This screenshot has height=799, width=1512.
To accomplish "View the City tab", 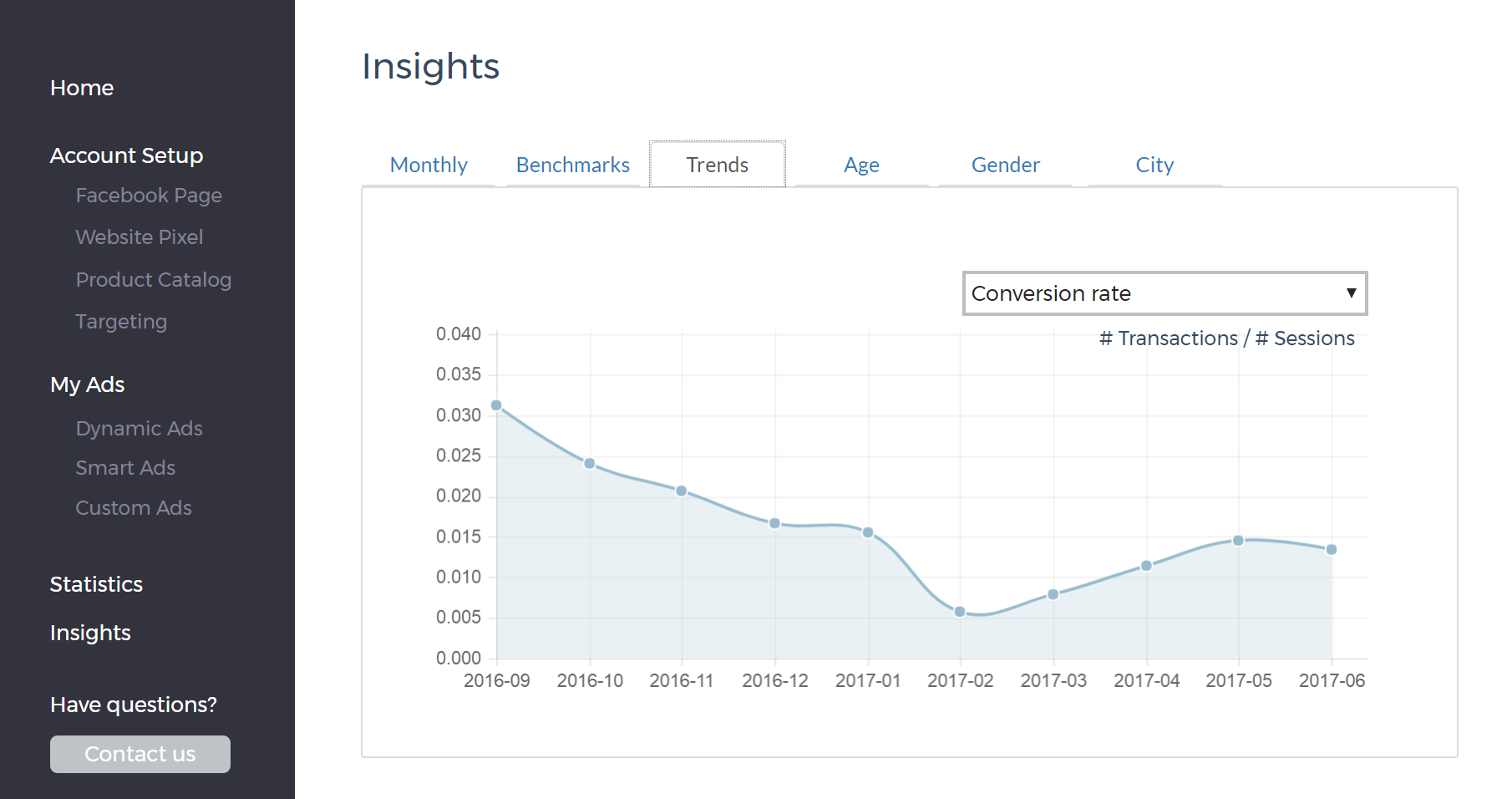I will [x=1154, y=165].
